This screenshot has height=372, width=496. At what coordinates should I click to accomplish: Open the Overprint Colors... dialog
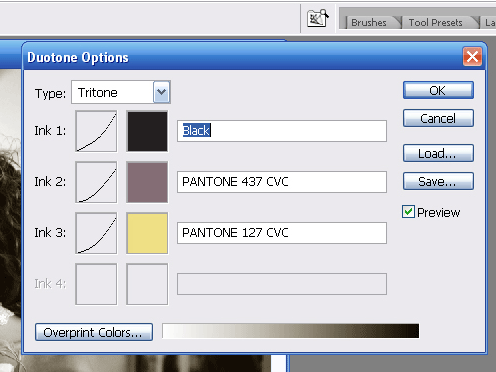pyautogui.click(x=94, y=332)
